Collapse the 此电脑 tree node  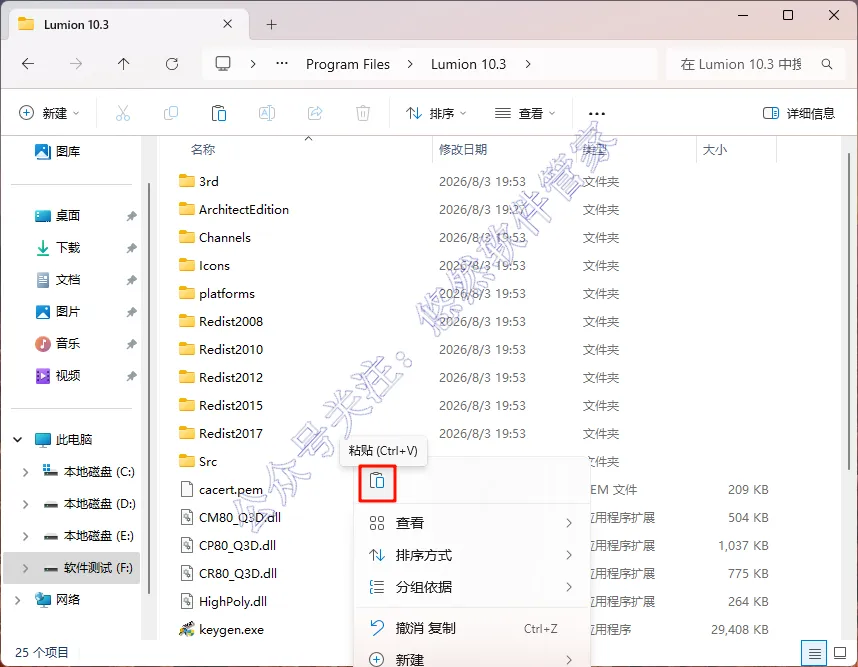point(18,439)
